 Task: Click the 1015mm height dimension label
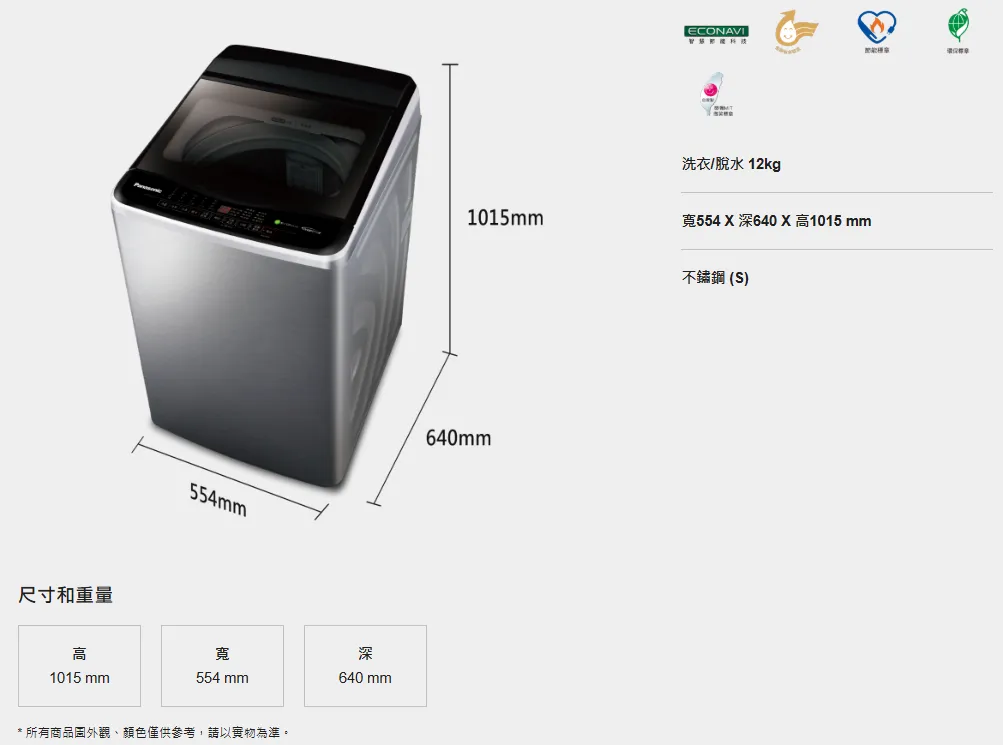[x=505, y=217]
